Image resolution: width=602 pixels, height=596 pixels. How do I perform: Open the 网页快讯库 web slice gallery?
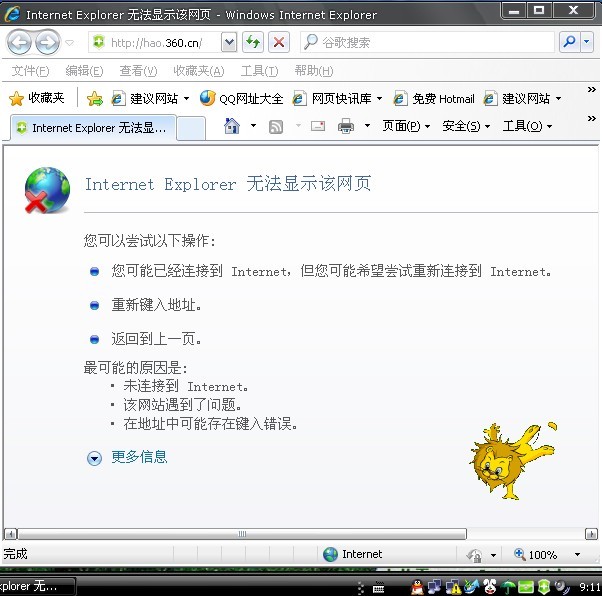(337, 99)
